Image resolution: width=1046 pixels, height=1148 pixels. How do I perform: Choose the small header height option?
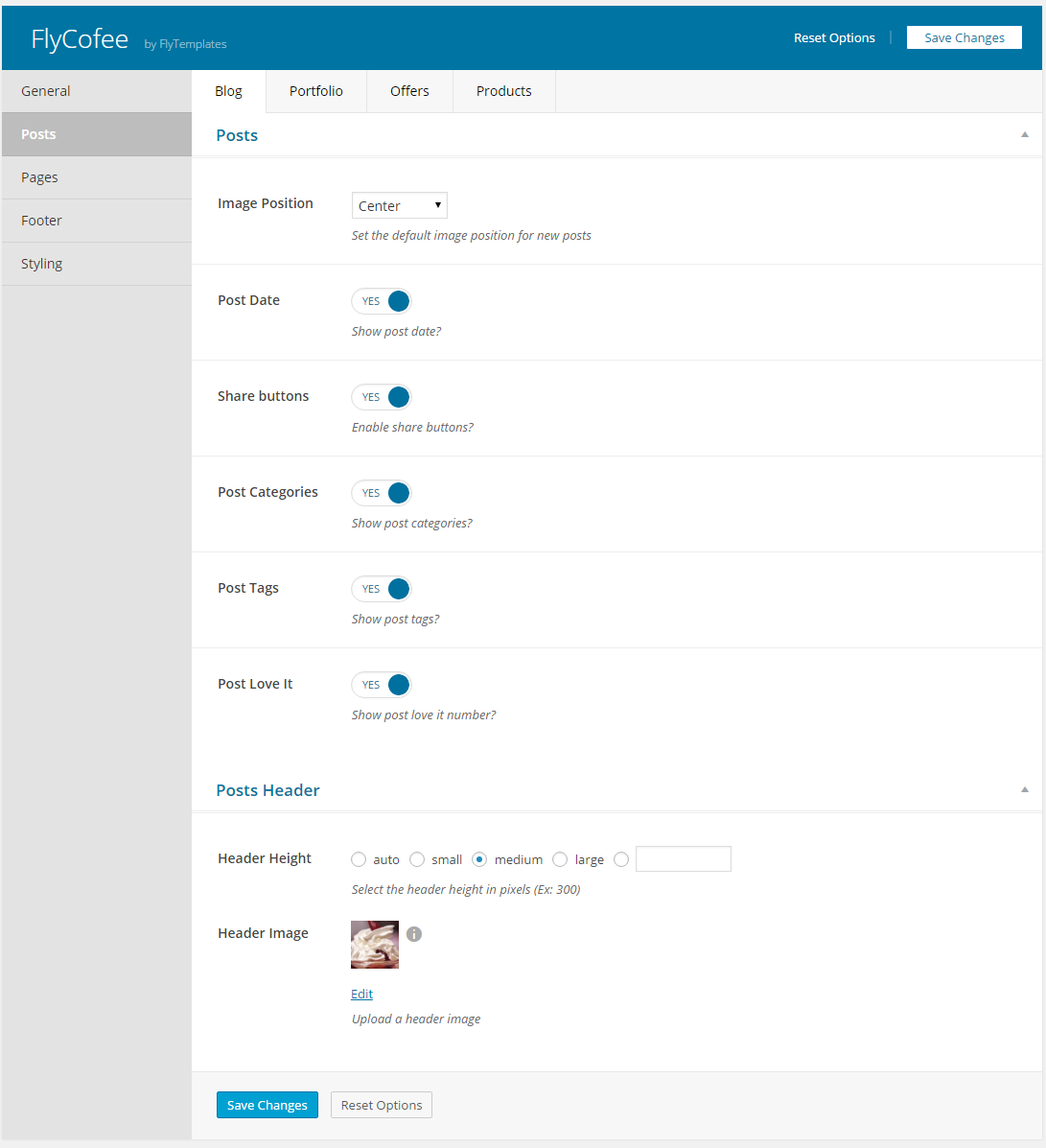pos(417,859)
